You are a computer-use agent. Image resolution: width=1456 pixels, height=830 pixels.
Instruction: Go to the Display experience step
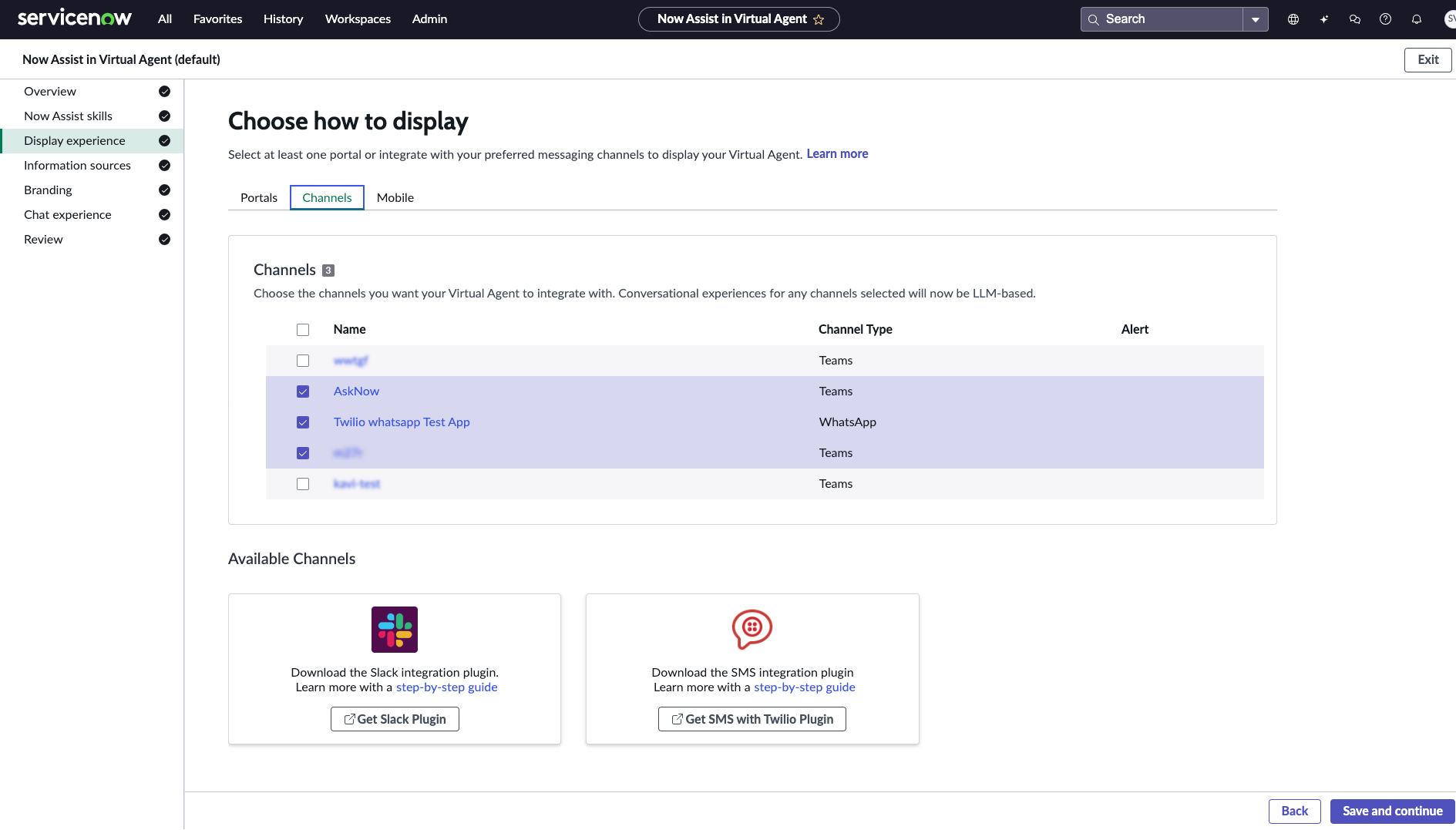click(x=92, y=140)
